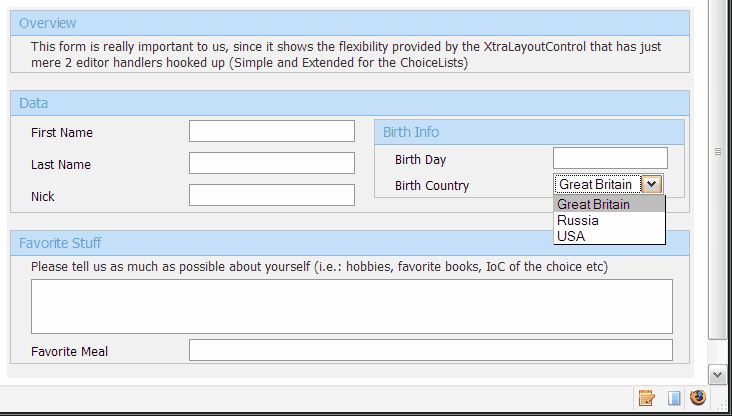This screenshot has height=416, width=732.
Task: Click the notepad with pencil status icon
Action: coord(647,398)
